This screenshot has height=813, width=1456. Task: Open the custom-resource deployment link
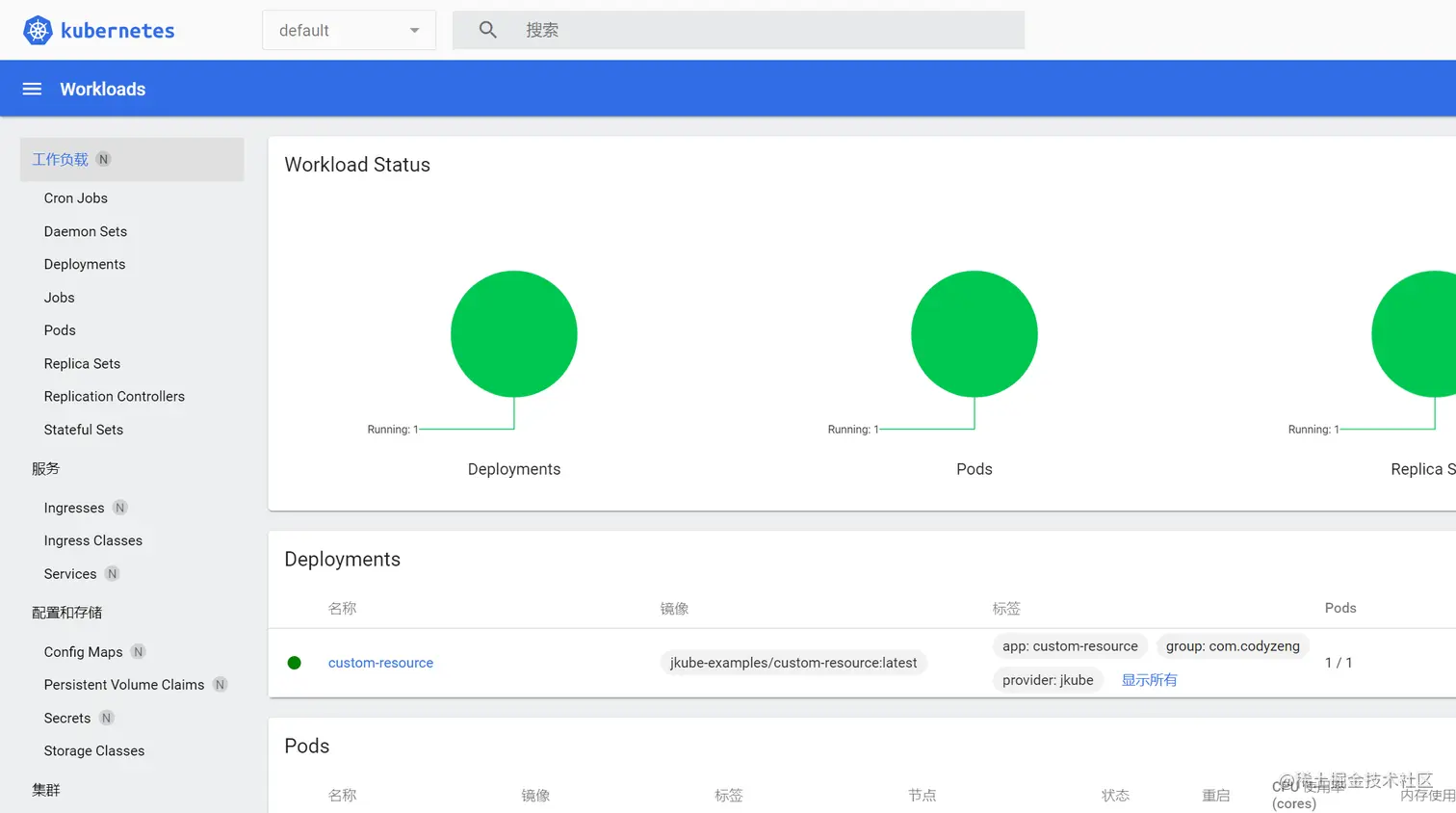[380, 663]
